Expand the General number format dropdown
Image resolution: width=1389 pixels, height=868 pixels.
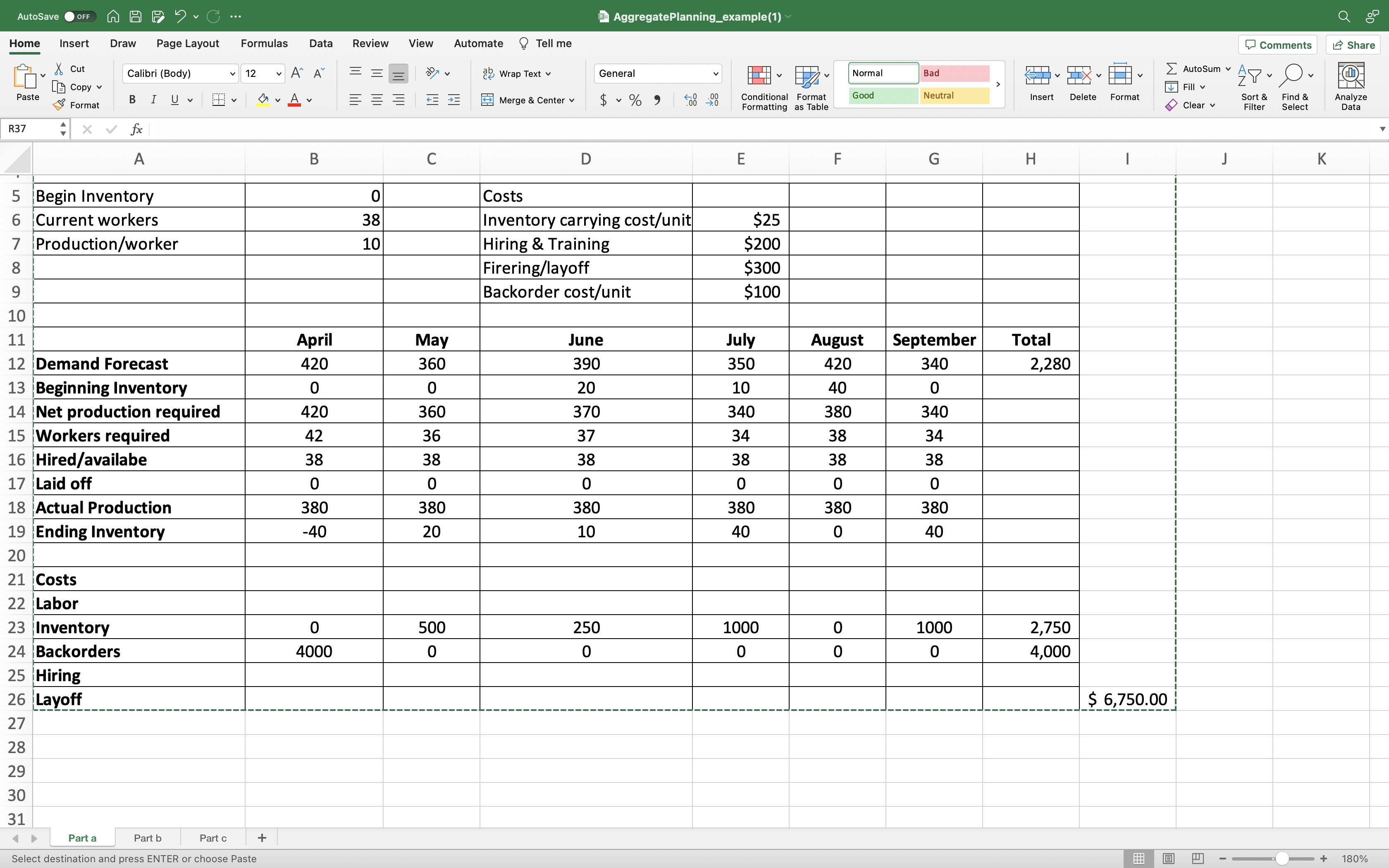(x=715, y=74)
